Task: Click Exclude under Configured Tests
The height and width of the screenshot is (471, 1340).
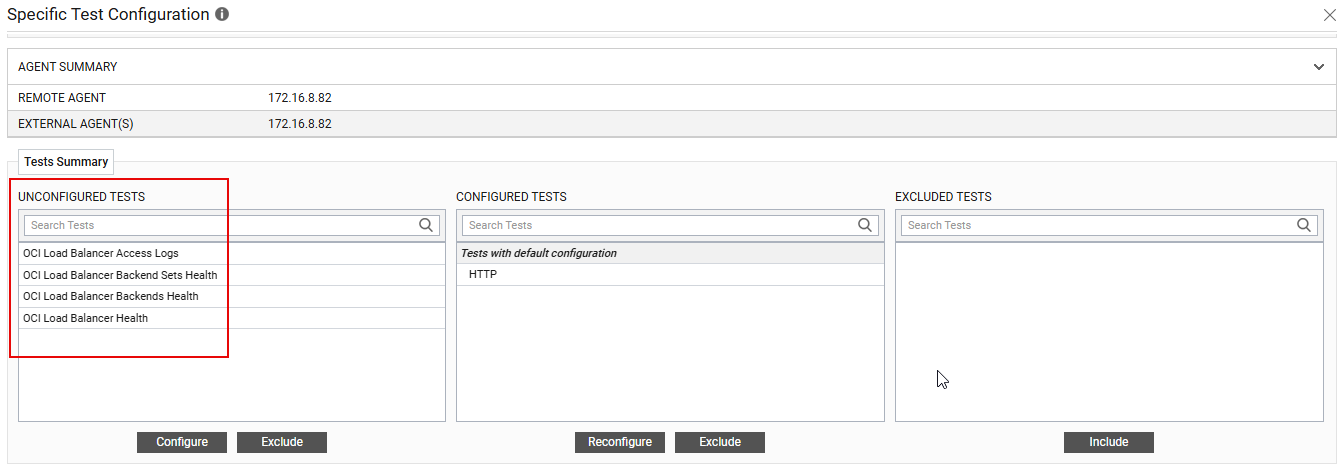Action: click(x=720, y=442)
